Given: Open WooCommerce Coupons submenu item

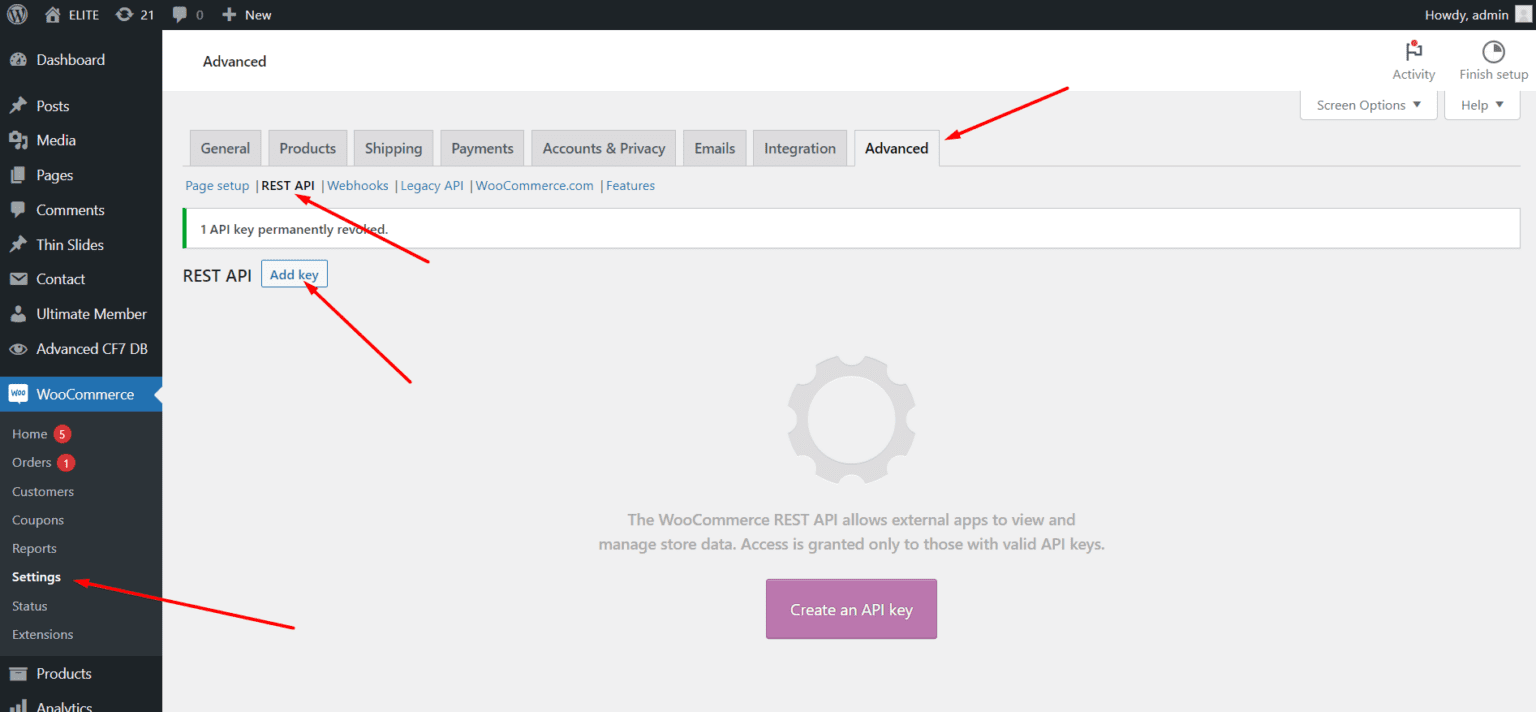Looking at the screenshot, I should (x=38, y=520).
